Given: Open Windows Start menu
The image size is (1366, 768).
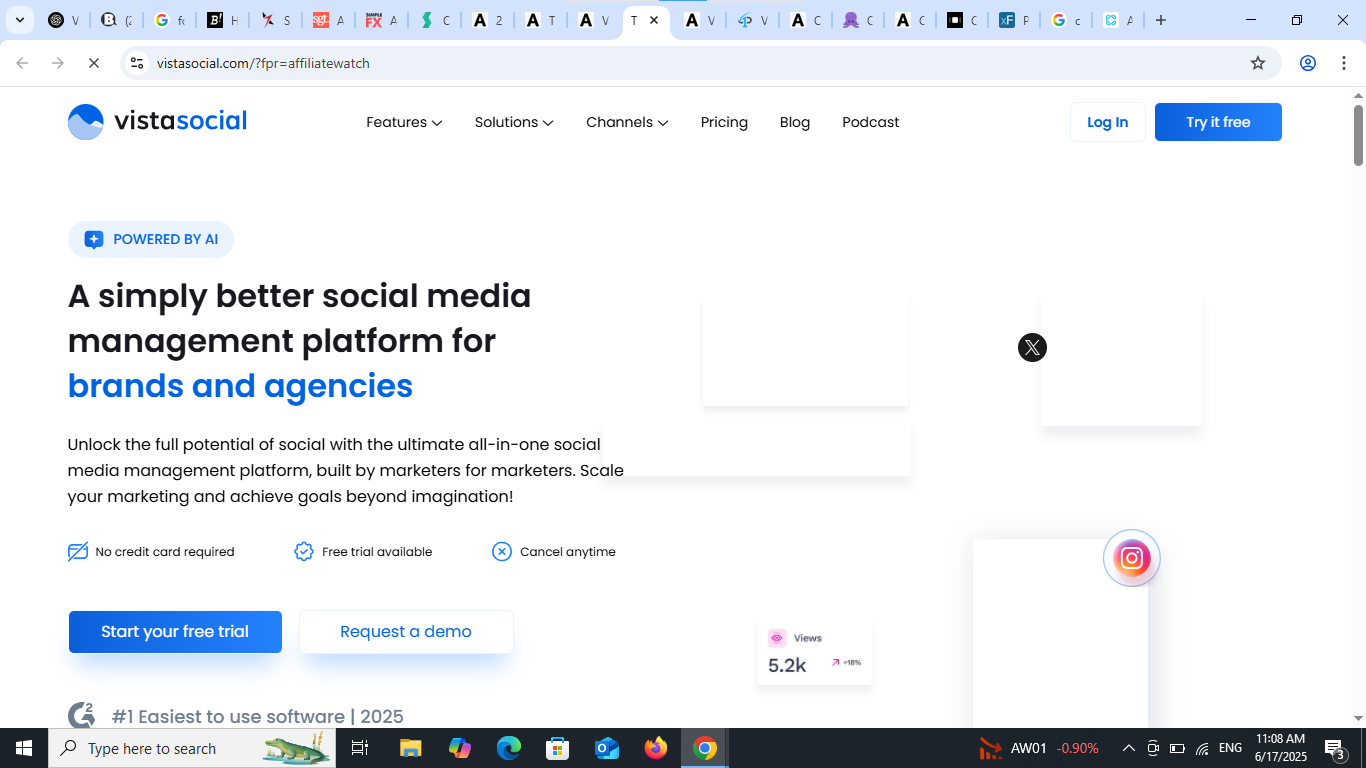Looking at the screenshot, I should click(x=24, y=748).
